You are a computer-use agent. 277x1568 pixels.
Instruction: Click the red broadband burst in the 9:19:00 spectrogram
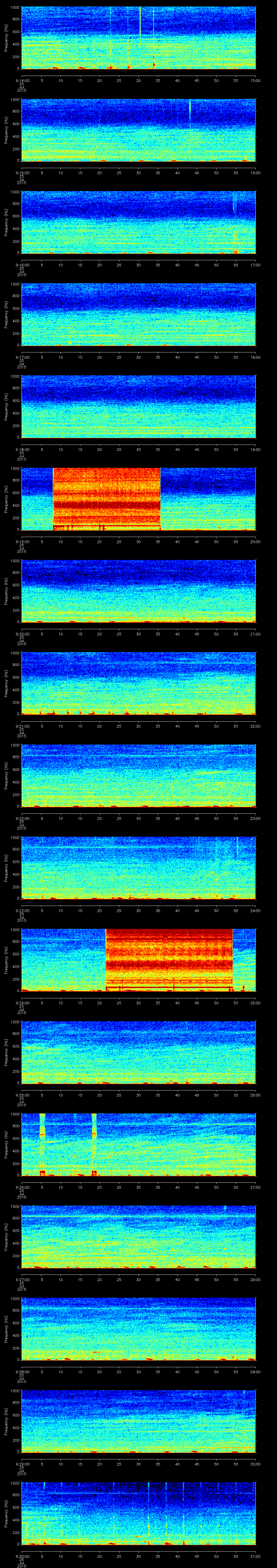[x=107, y=499]
